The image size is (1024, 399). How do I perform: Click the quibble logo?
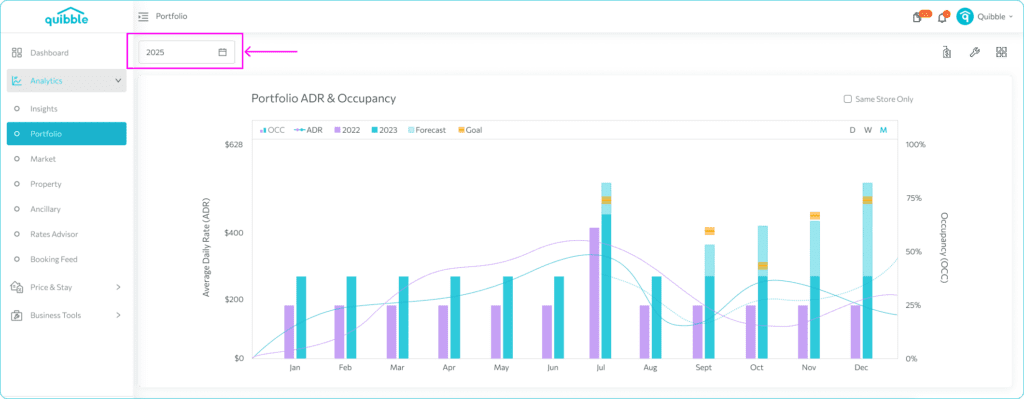pos(67,18)
